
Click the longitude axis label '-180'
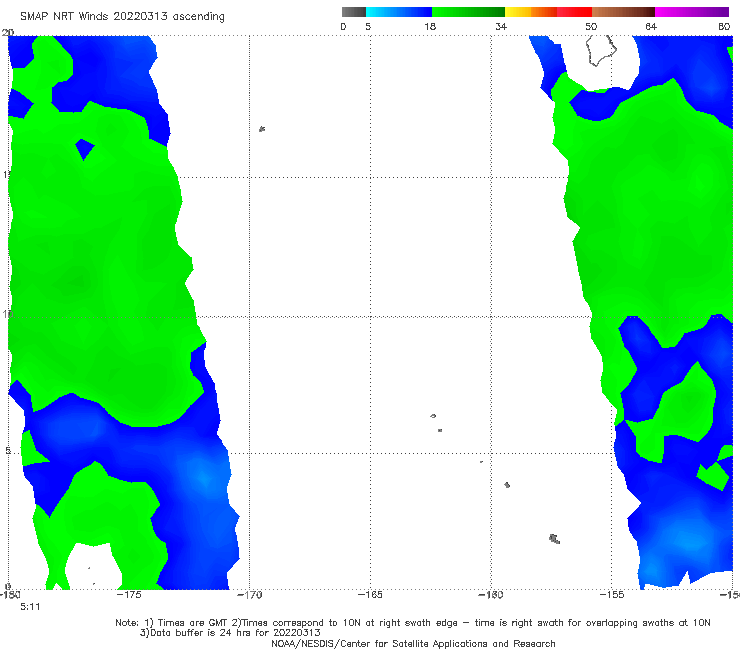click(x=9, y=595)
